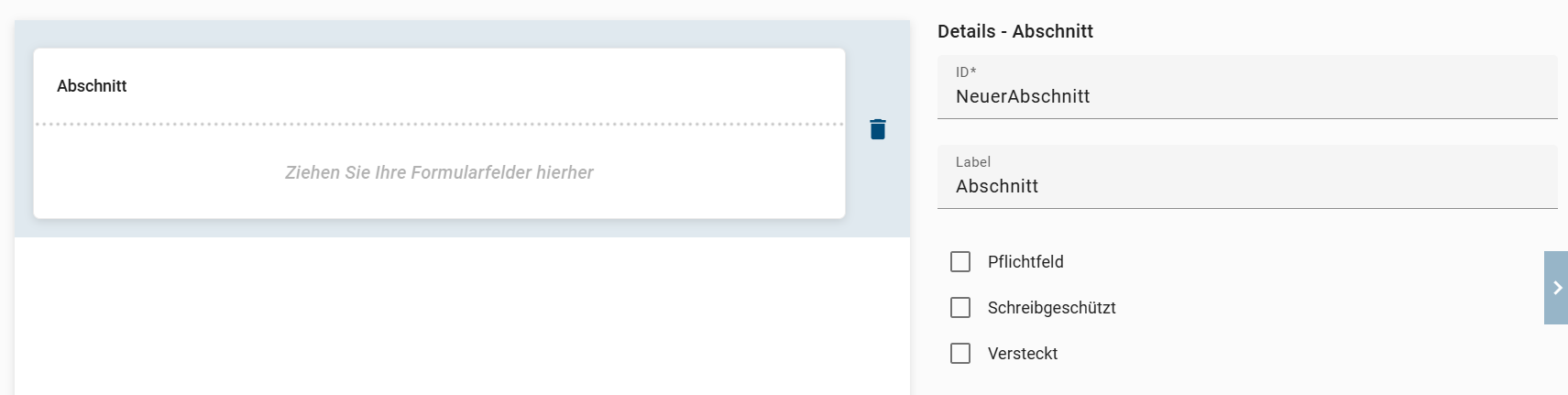
Task: Click the underline beneath the Label field
Action: click(x=1246, y=208)
